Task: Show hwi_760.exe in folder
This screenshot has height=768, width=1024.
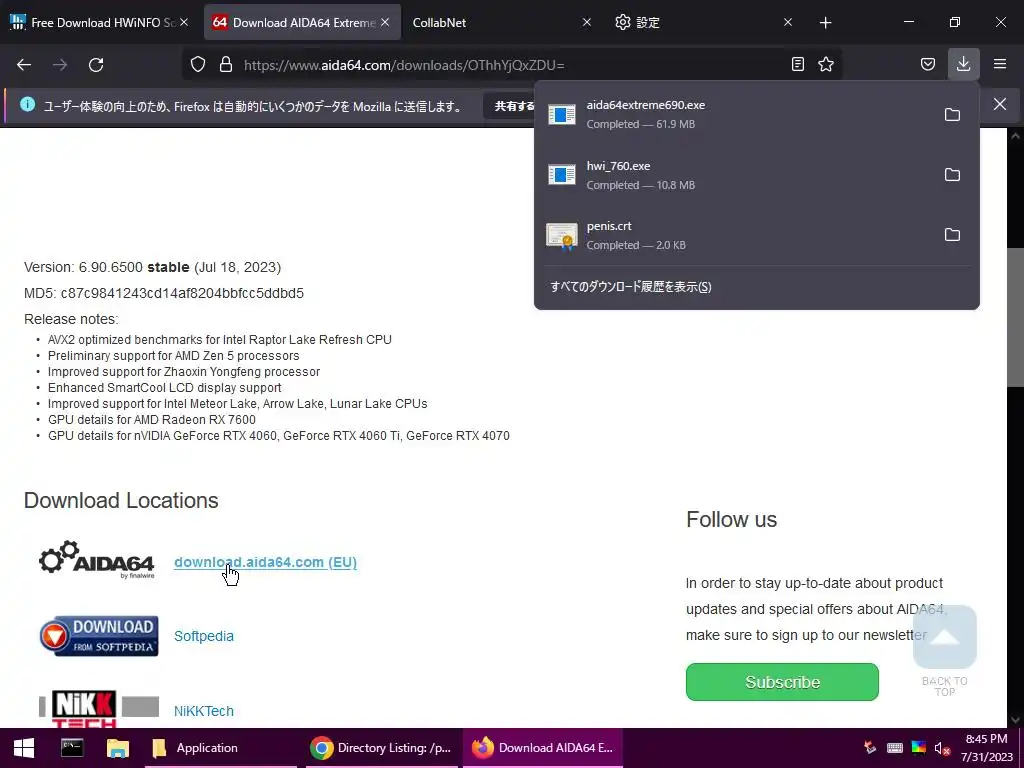Action: [952, 174]
